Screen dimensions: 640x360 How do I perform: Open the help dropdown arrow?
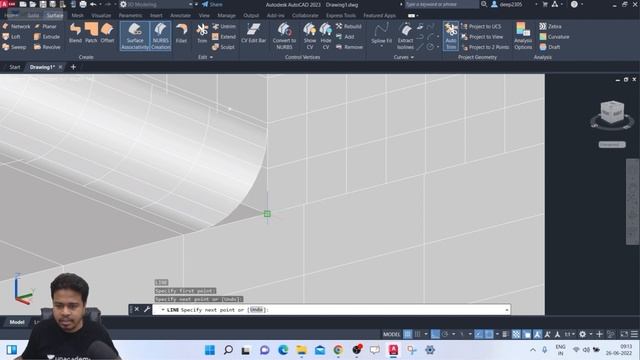pyautogui.click(x=582, y=4)
